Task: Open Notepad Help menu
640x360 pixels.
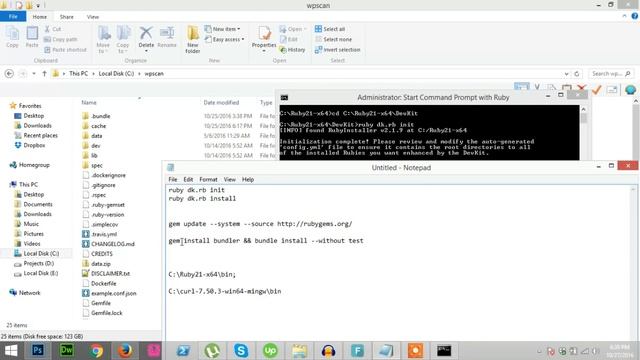Action: point(248,179)
